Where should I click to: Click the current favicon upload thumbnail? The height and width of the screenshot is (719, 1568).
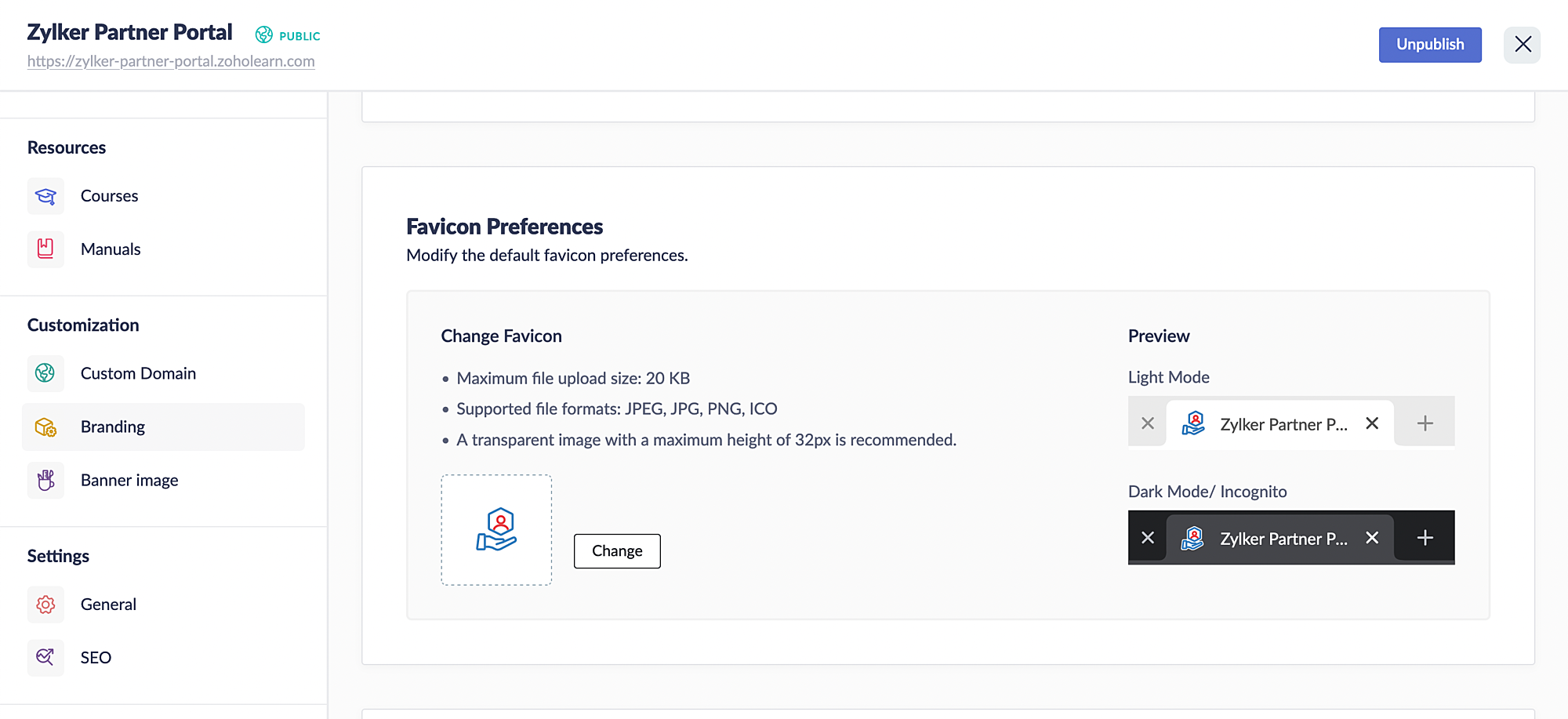pos(496,530)
